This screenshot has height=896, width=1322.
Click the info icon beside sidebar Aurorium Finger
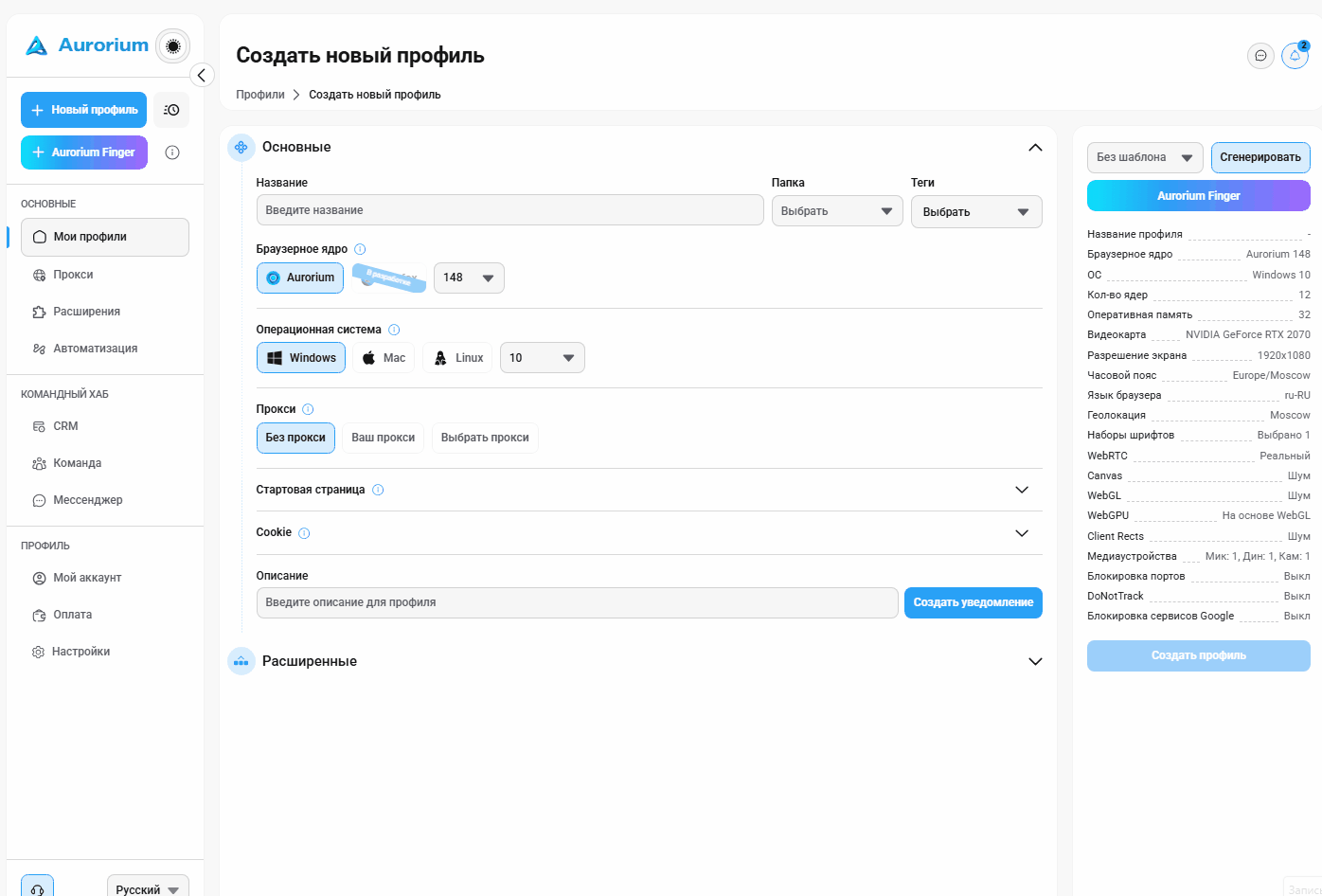pos(172,152)
